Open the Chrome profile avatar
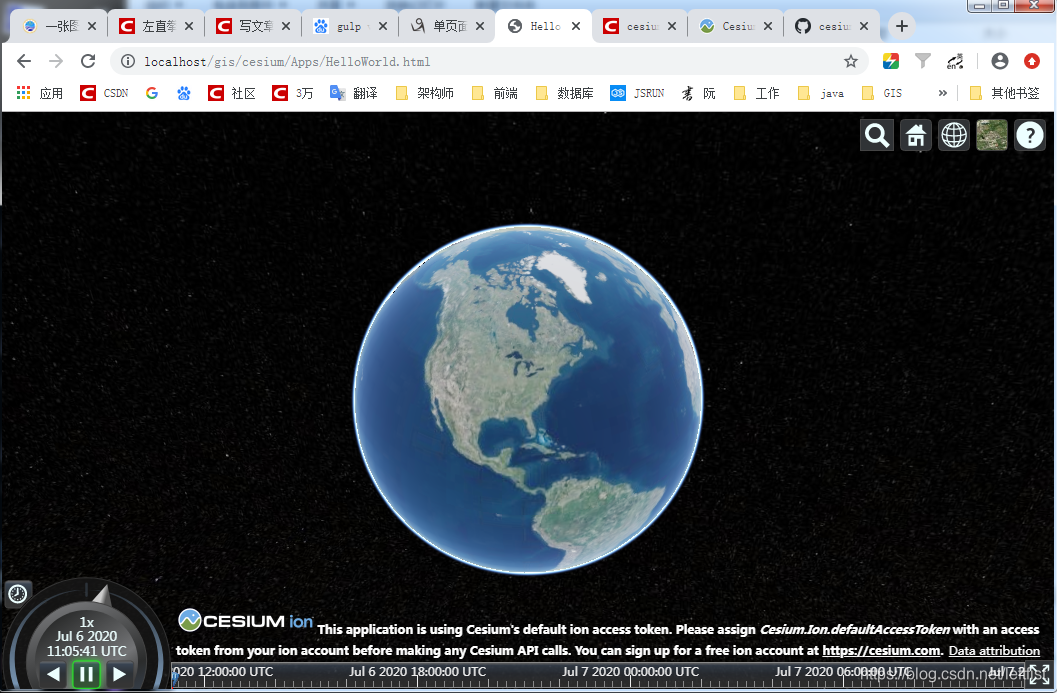The width and height of the screenshot is (1057, 693). tap(1000, 61)
